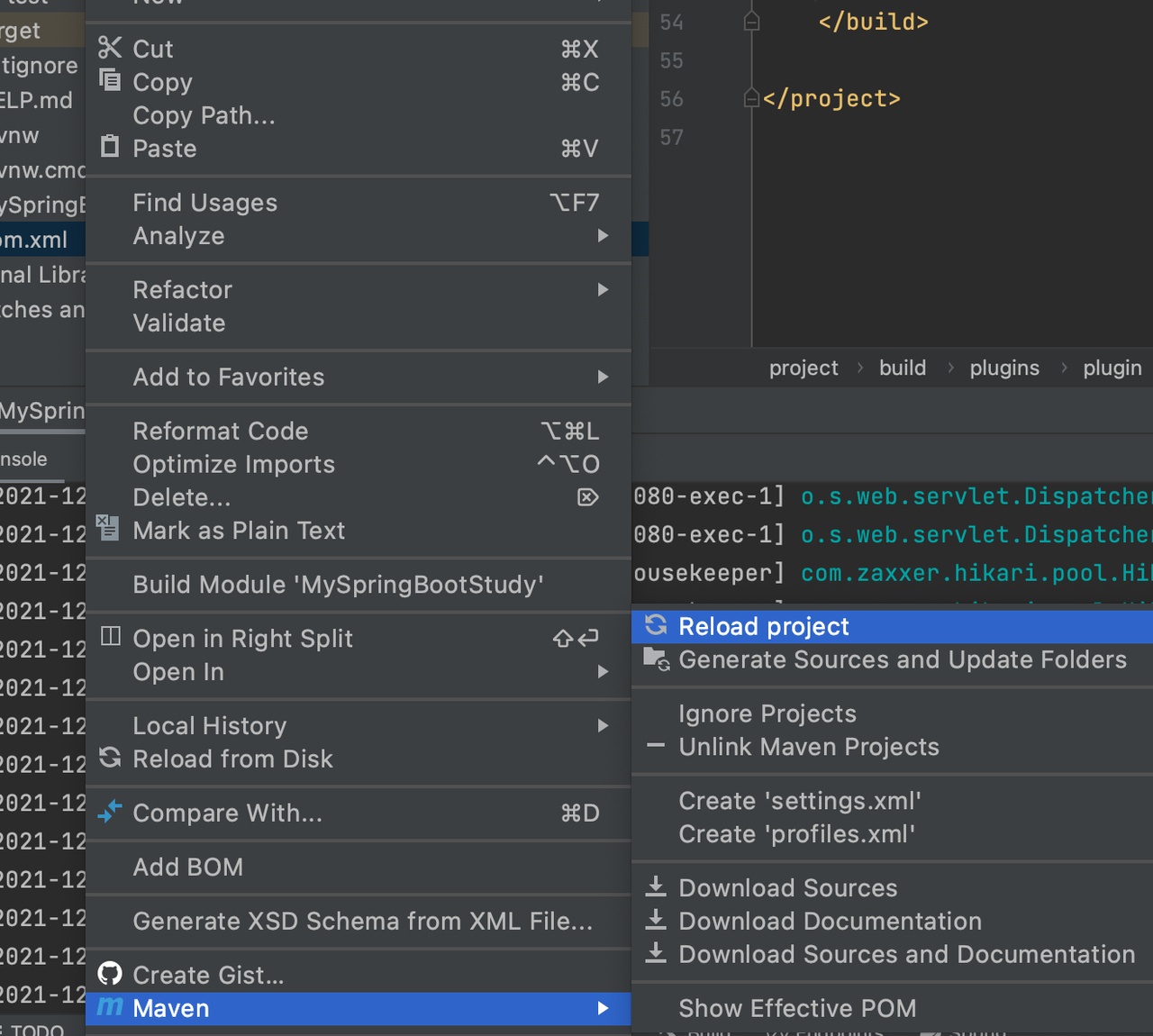
Task: Choose Reformat Code
Action: [x=359, y=431]
